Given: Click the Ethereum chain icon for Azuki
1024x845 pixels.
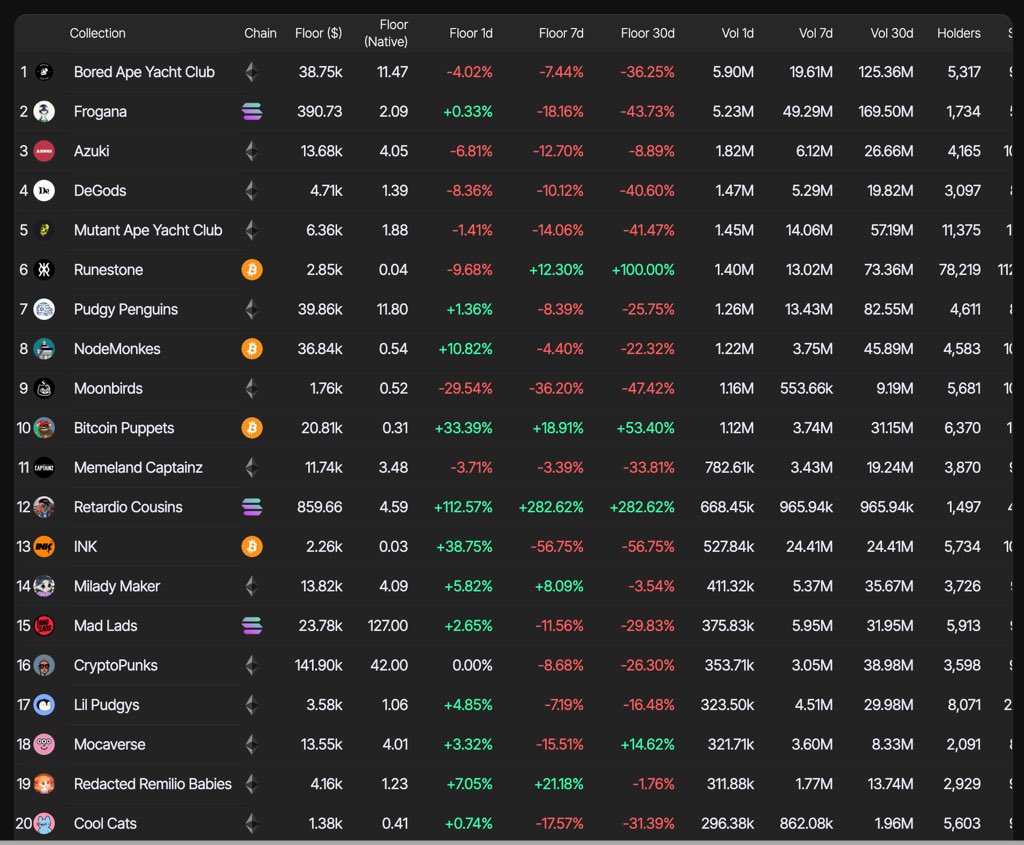Looking at the screenshot, I should [x=251, y=151].
